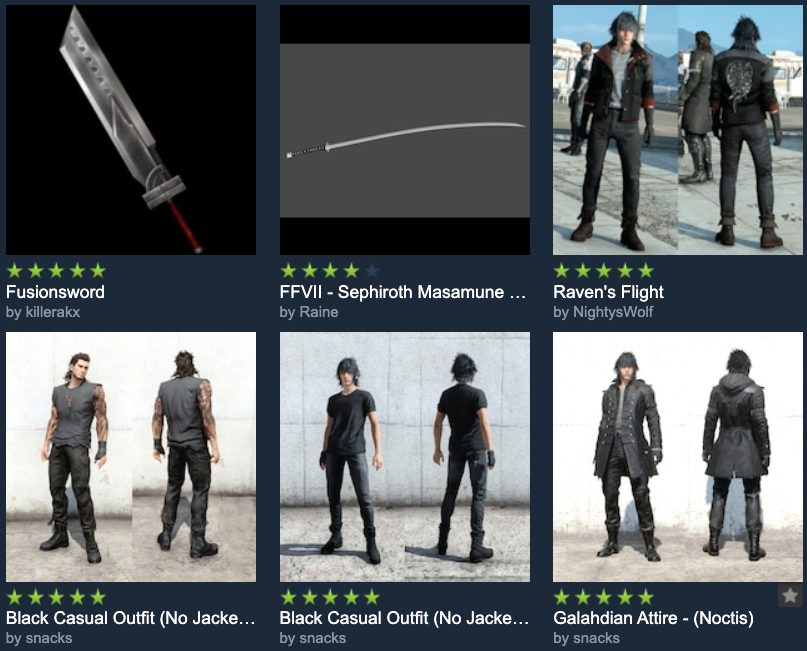The height and width of the screenshot is (651, 807).
Task: Click the Fusionsword title link
Action: pyautogui.click(x=55, y=292)
